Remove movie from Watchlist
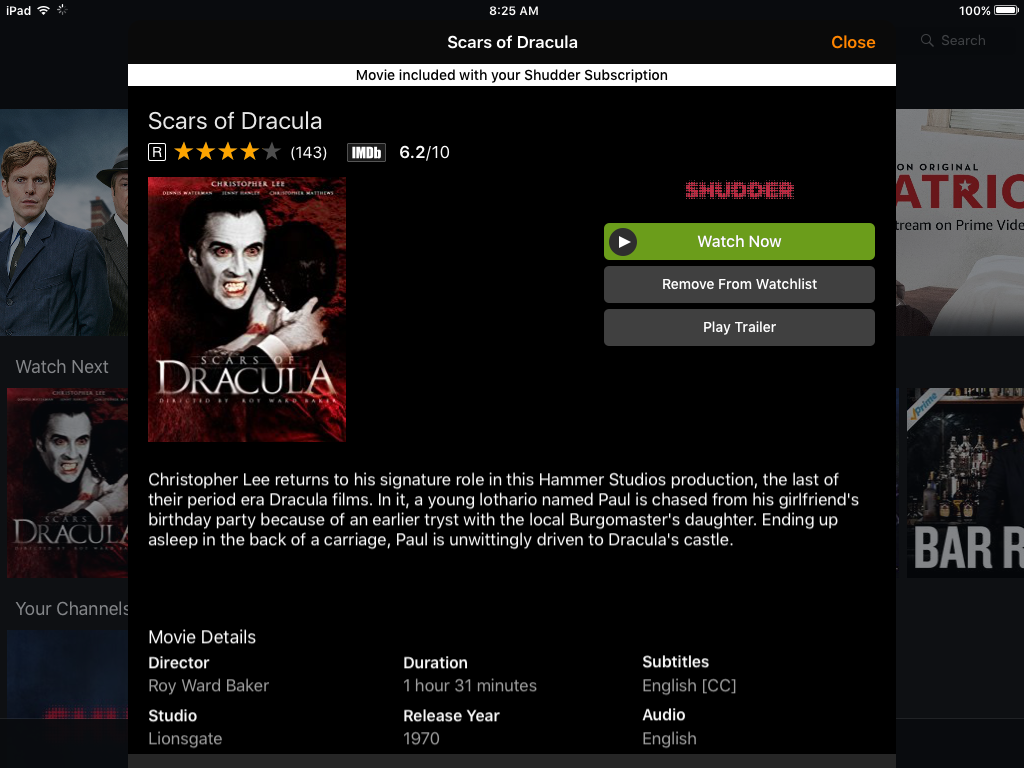 (739, 284)
